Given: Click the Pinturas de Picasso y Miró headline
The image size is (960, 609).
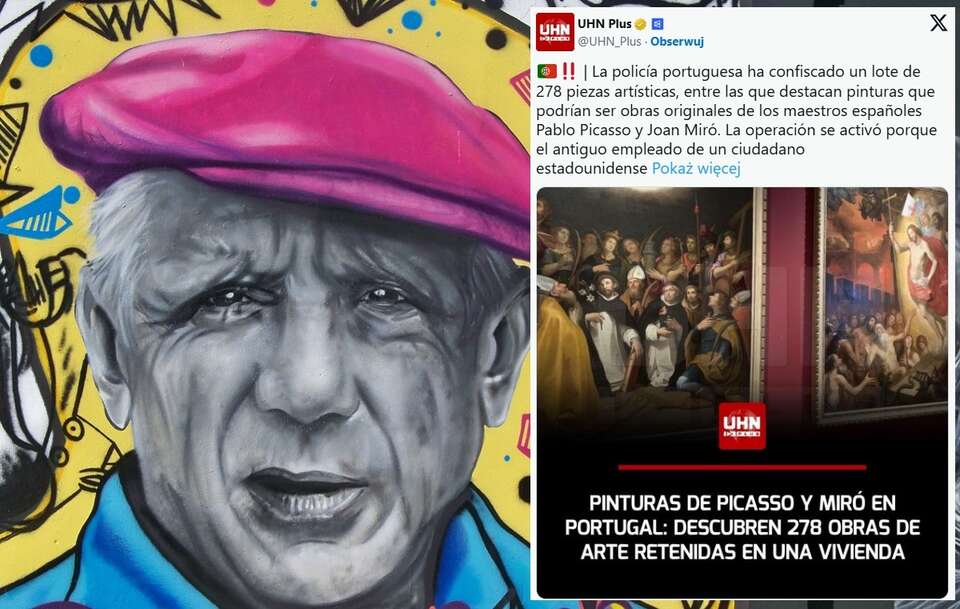Looking at the screenshot, I should 742,528.
